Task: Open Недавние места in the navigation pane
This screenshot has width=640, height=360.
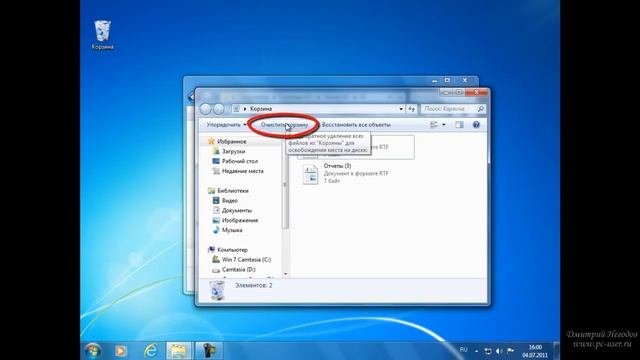Action: (x=242, y=171)
